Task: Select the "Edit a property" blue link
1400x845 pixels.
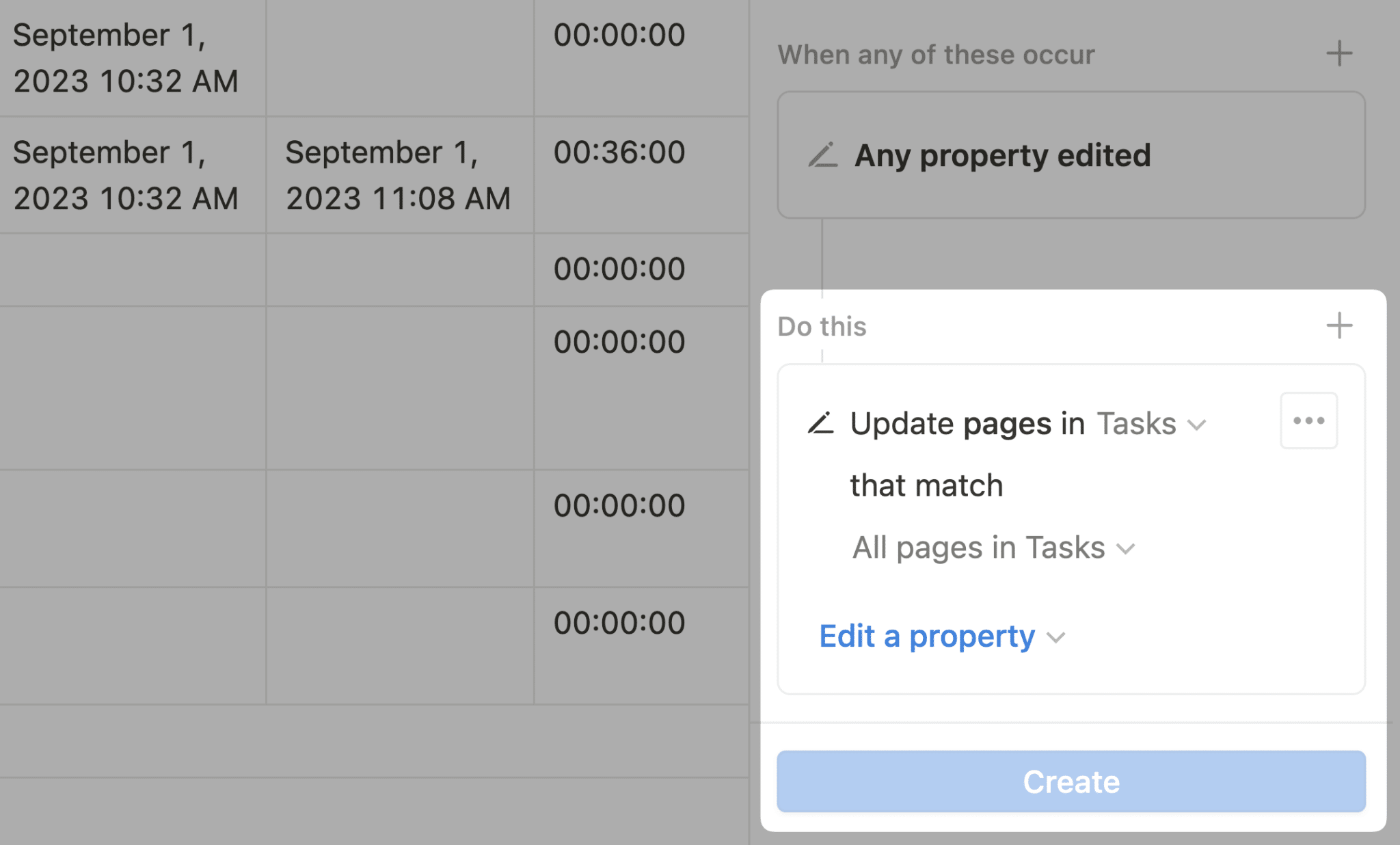Action: [926, 636]
